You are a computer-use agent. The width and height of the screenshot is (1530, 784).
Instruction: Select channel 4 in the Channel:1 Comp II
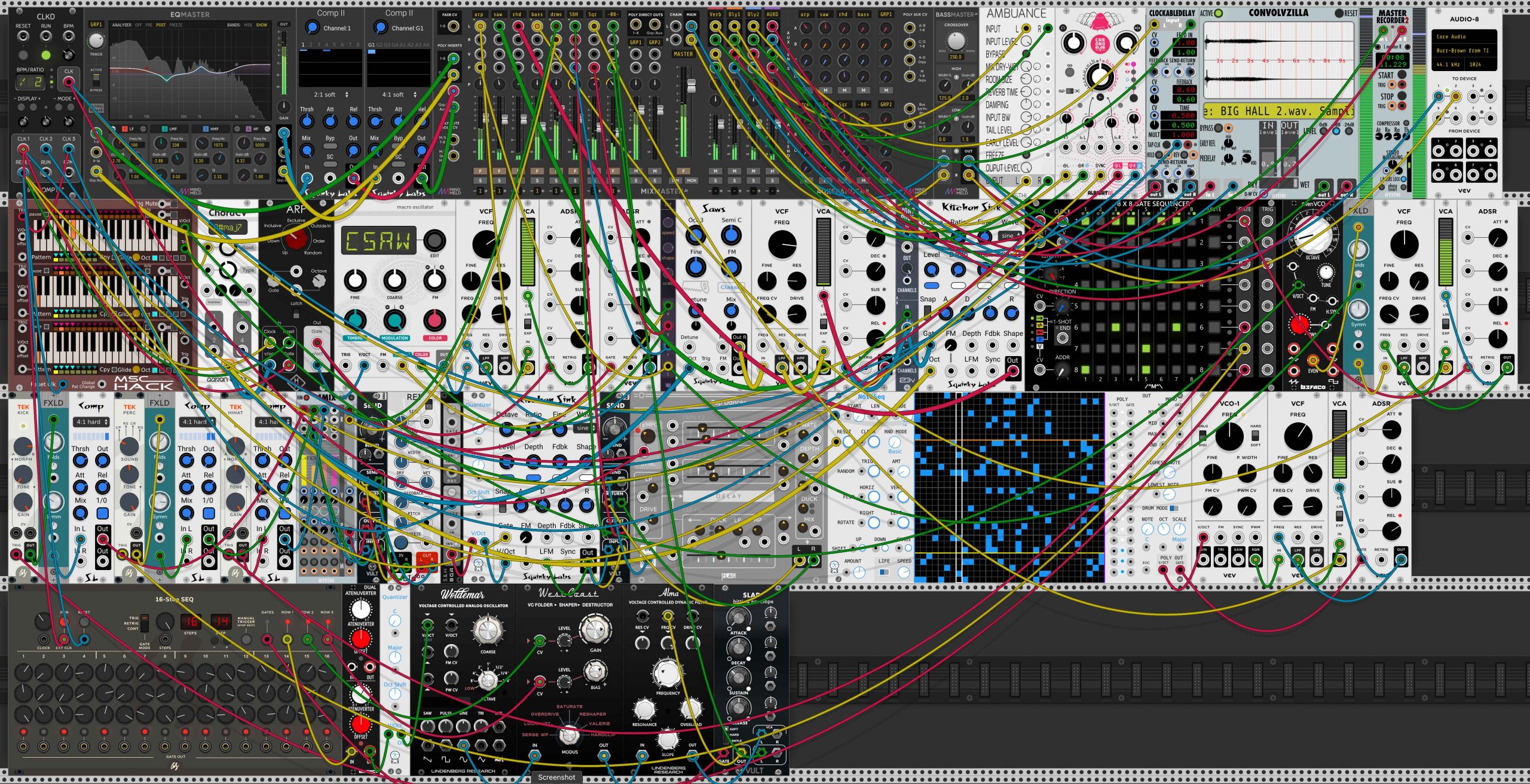[x=326, y=44]
